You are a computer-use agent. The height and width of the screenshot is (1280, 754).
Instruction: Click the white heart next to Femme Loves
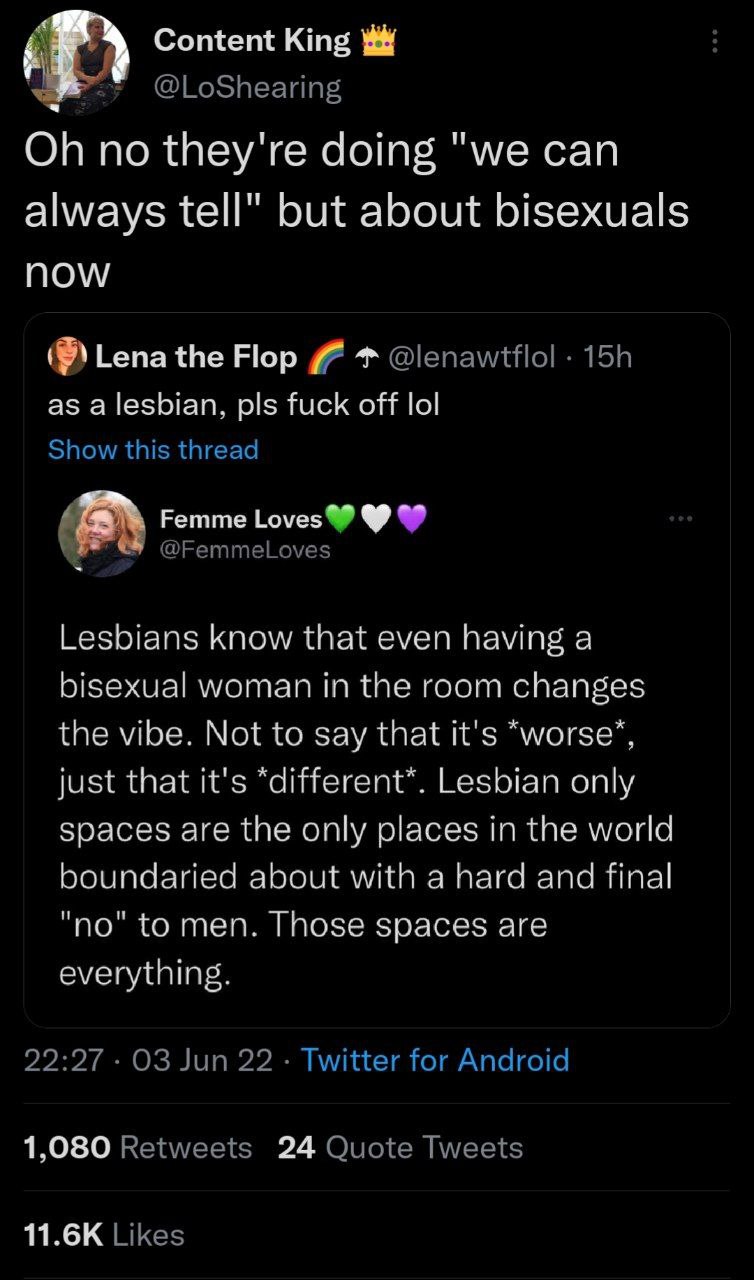376,518
